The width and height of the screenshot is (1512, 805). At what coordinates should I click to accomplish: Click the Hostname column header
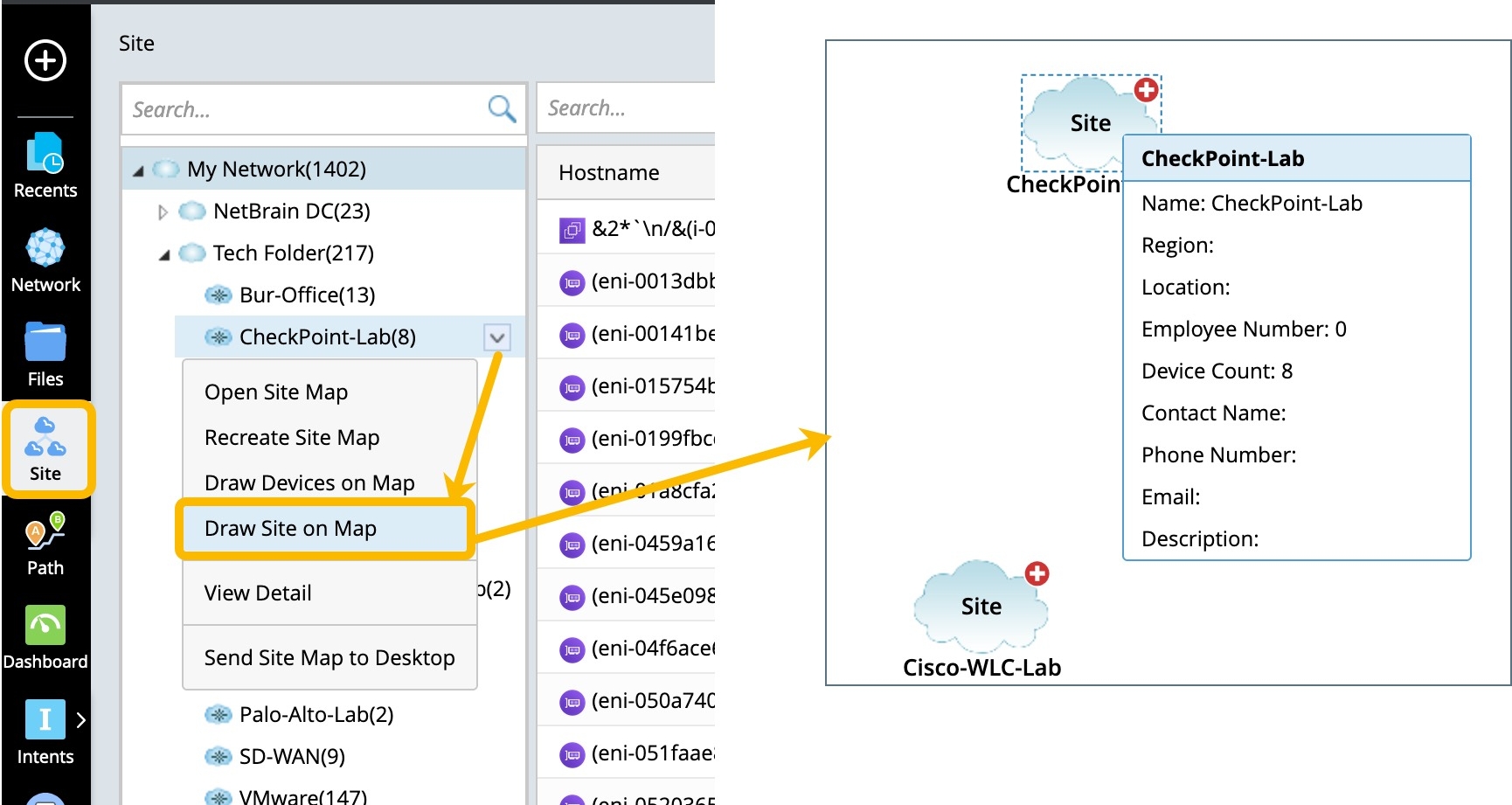609,173
